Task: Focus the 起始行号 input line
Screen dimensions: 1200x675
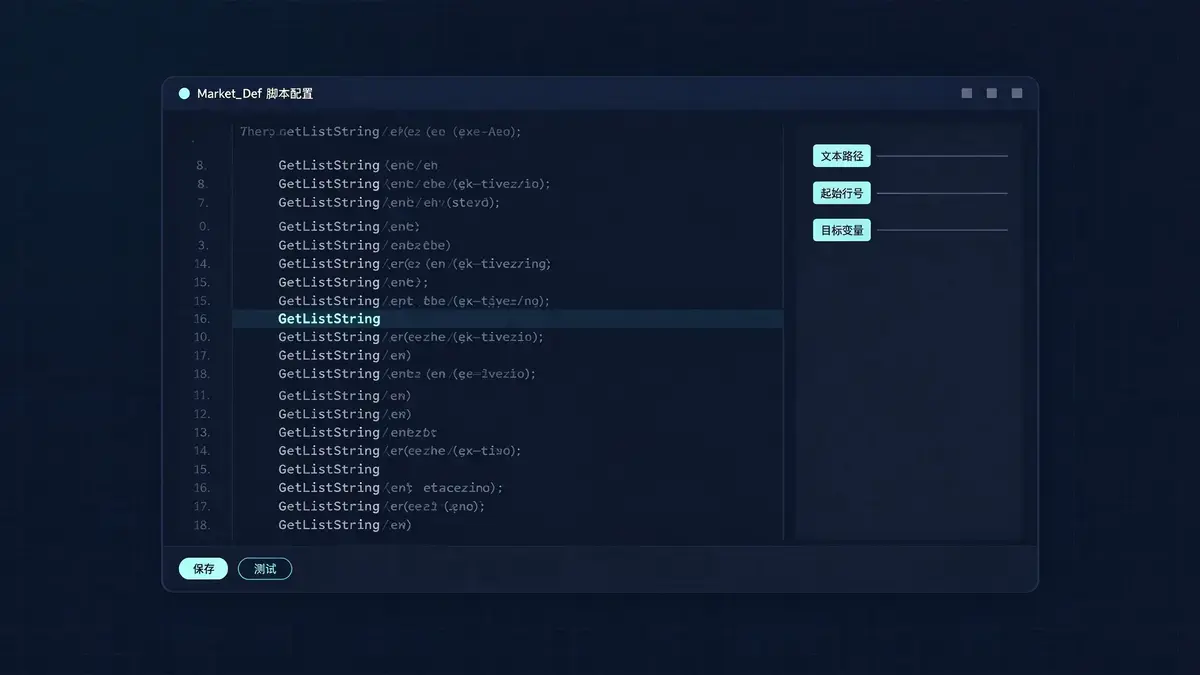Action: [942, 193]
